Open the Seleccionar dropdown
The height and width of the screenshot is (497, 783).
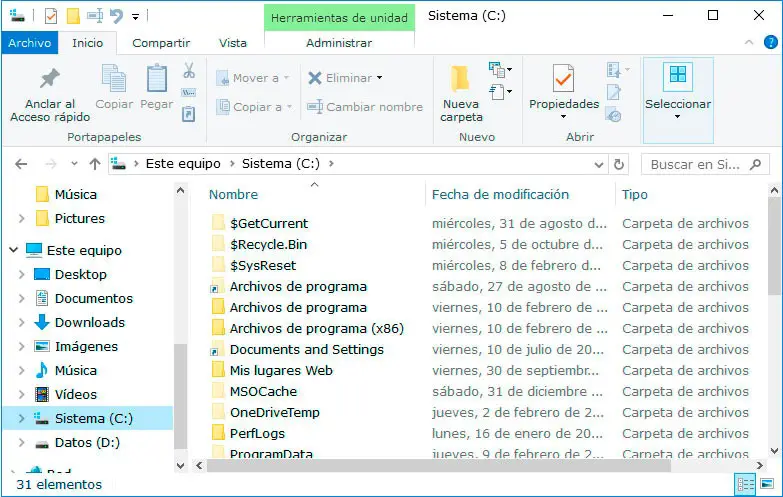[678, 100]
